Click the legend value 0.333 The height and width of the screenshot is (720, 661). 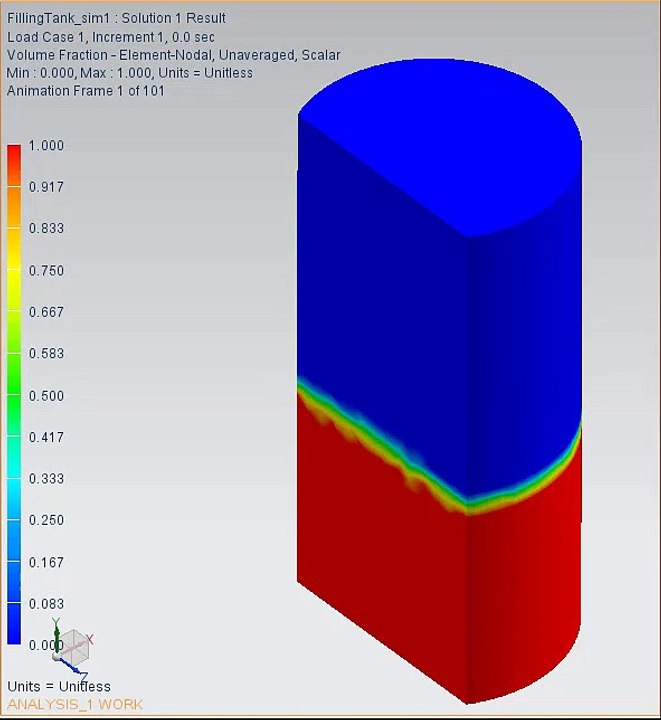[x=46, y=478]
